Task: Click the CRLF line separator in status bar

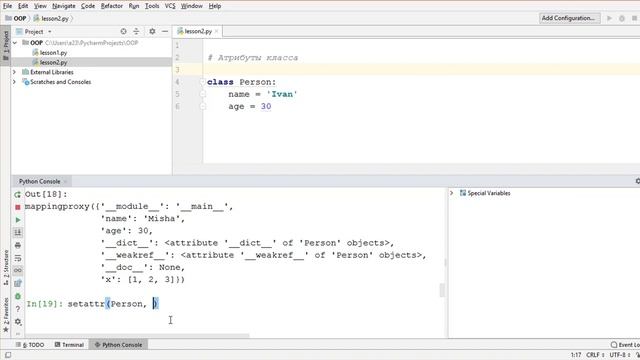Action: point(595,355)
